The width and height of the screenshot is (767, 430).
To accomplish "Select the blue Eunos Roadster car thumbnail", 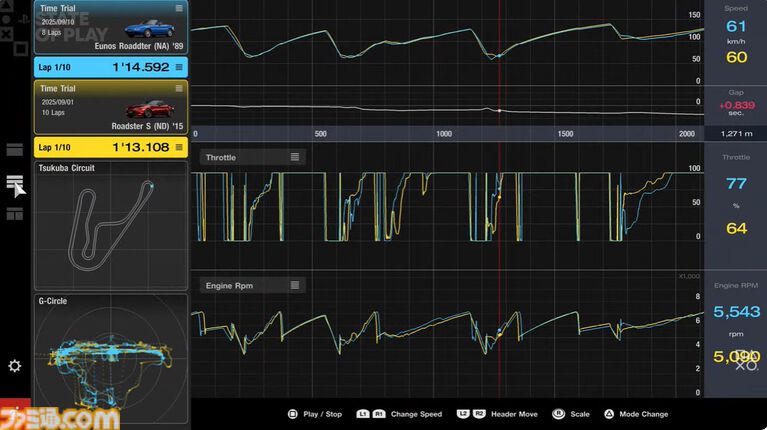I will 150,29.
